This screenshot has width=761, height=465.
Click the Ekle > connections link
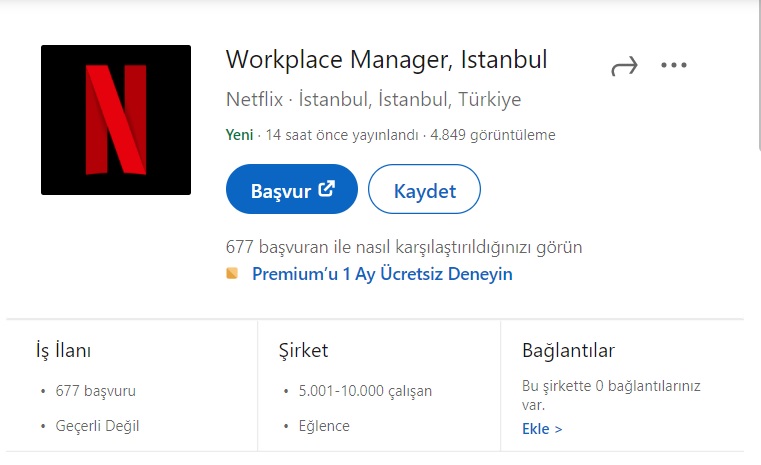pyautogui.click(x=542, y=429)
